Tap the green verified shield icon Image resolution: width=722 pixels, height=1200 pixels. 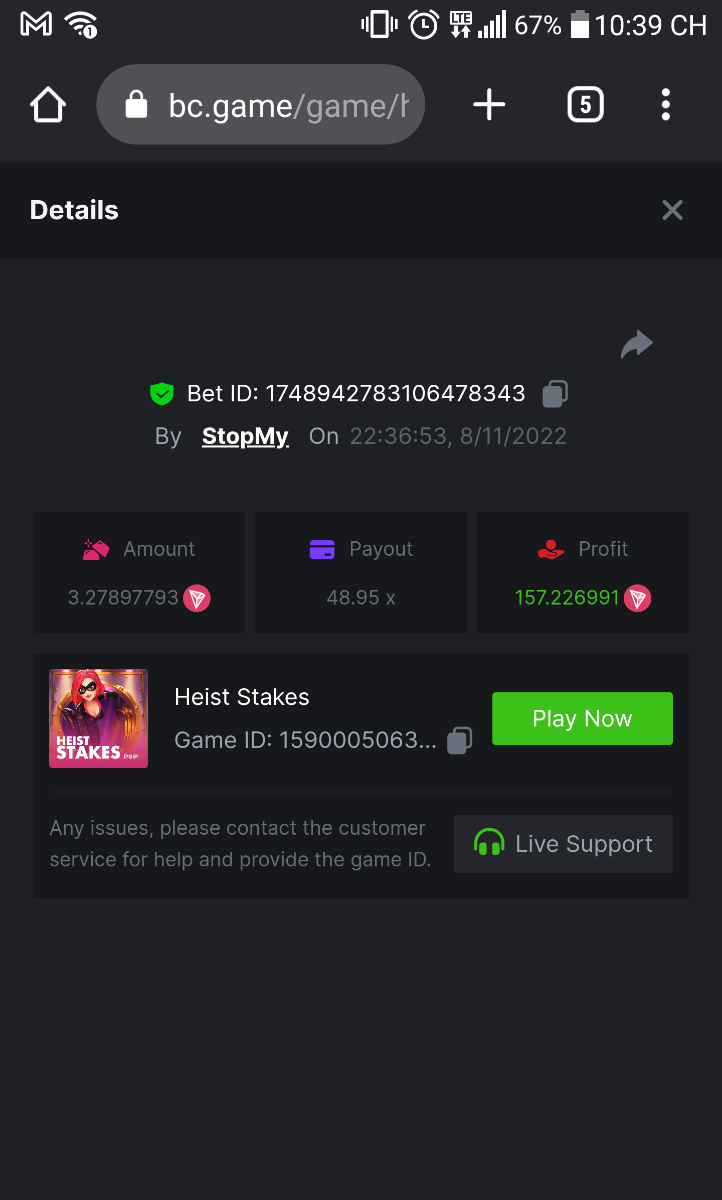click(161, 394)
